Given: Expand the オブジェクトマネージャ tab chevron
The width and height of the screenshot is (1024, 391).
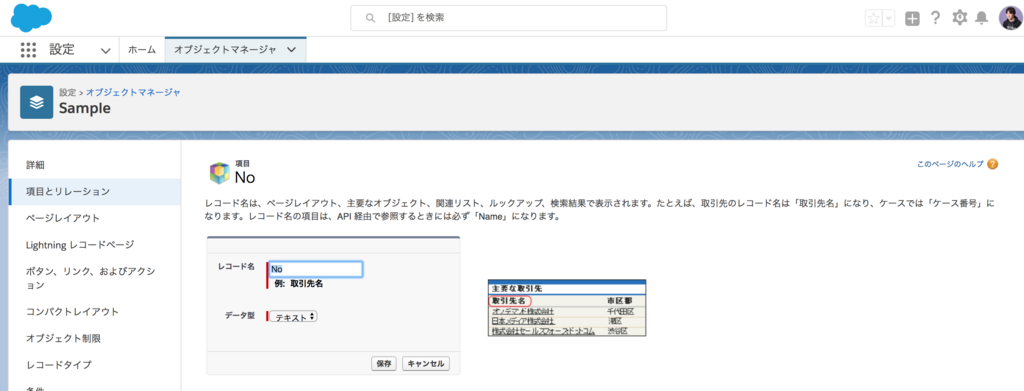Looking at the screenshot, I should point(291,50).
